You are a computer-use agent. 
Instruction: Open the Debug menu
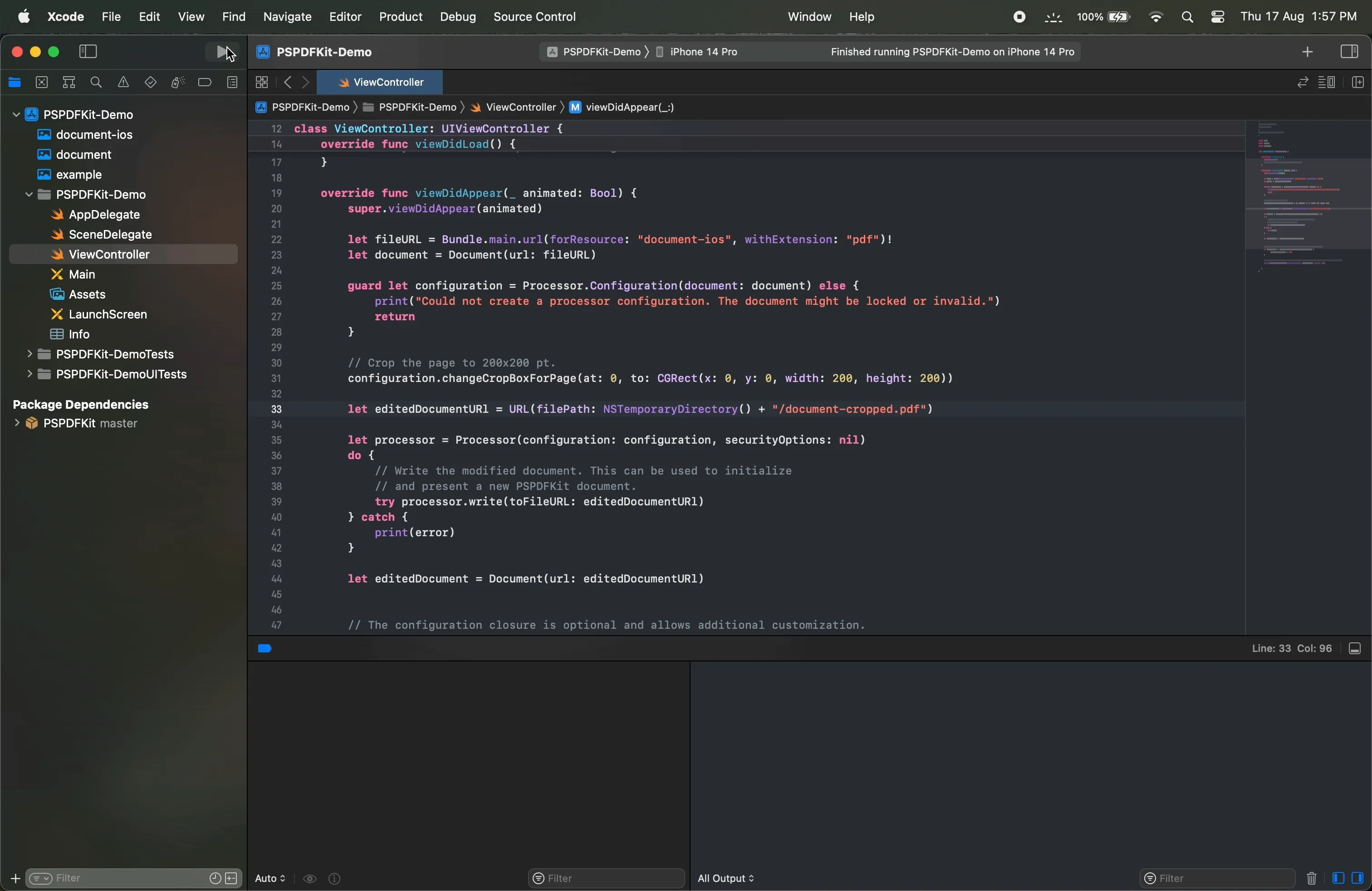coord(458,17)
